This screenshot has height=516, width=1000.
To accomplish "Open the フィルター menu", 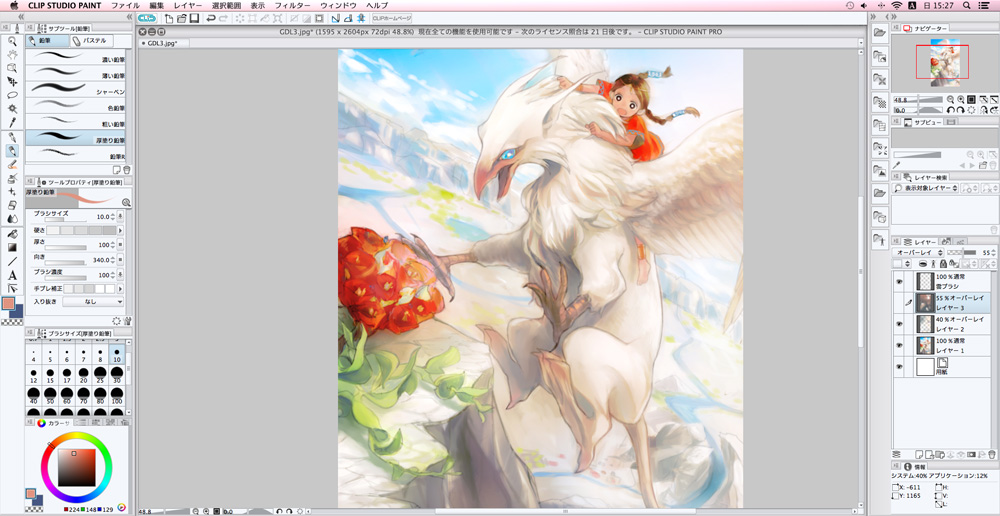I will (x=292, y=5).
